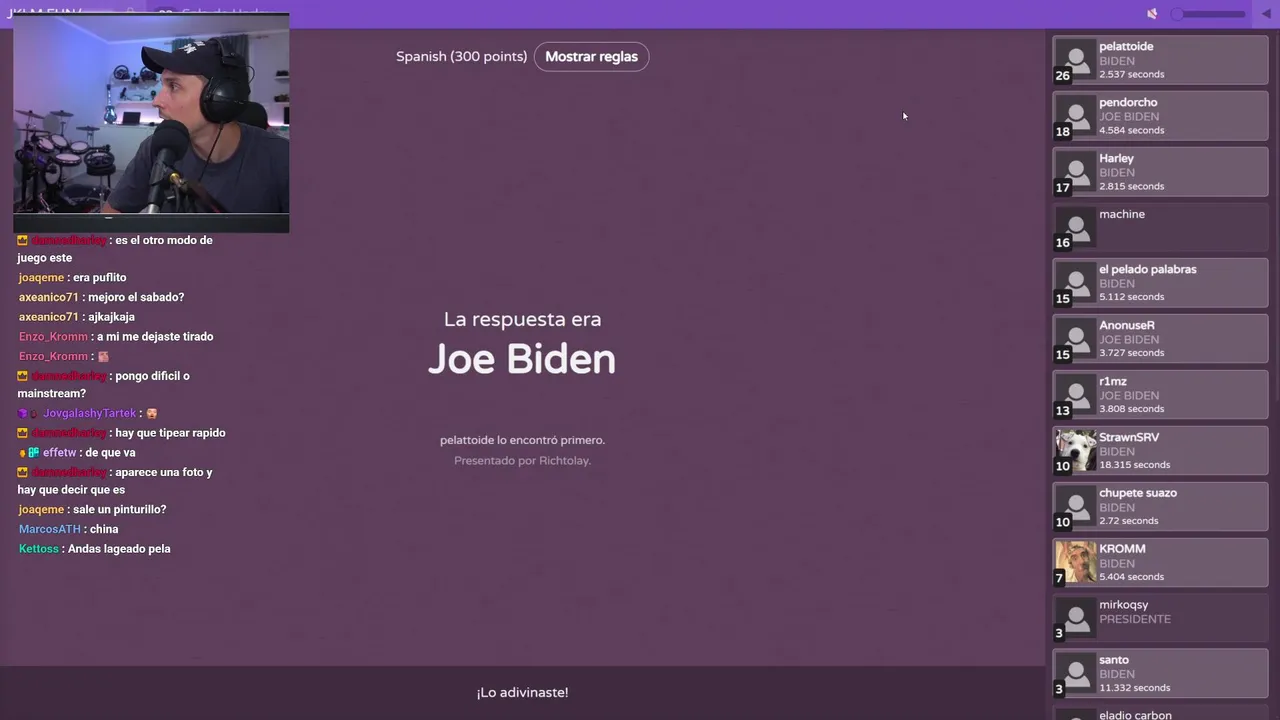1280x720 pixels.
Task: Click chat username axeanico71 on 'mejoro el sabado?'
Action: click(x=48, y=297)
